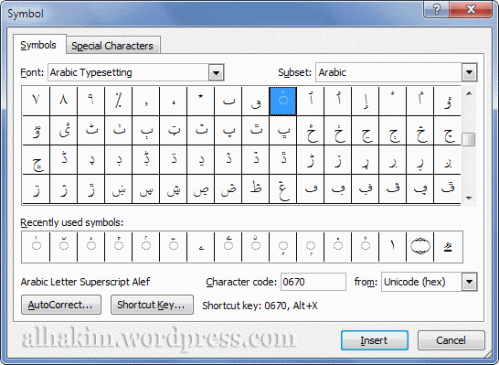The width and height of the screenshot is (499, 365).
Task: Open the Subset dropdown arrow
Action: click(x=469, y=72)
